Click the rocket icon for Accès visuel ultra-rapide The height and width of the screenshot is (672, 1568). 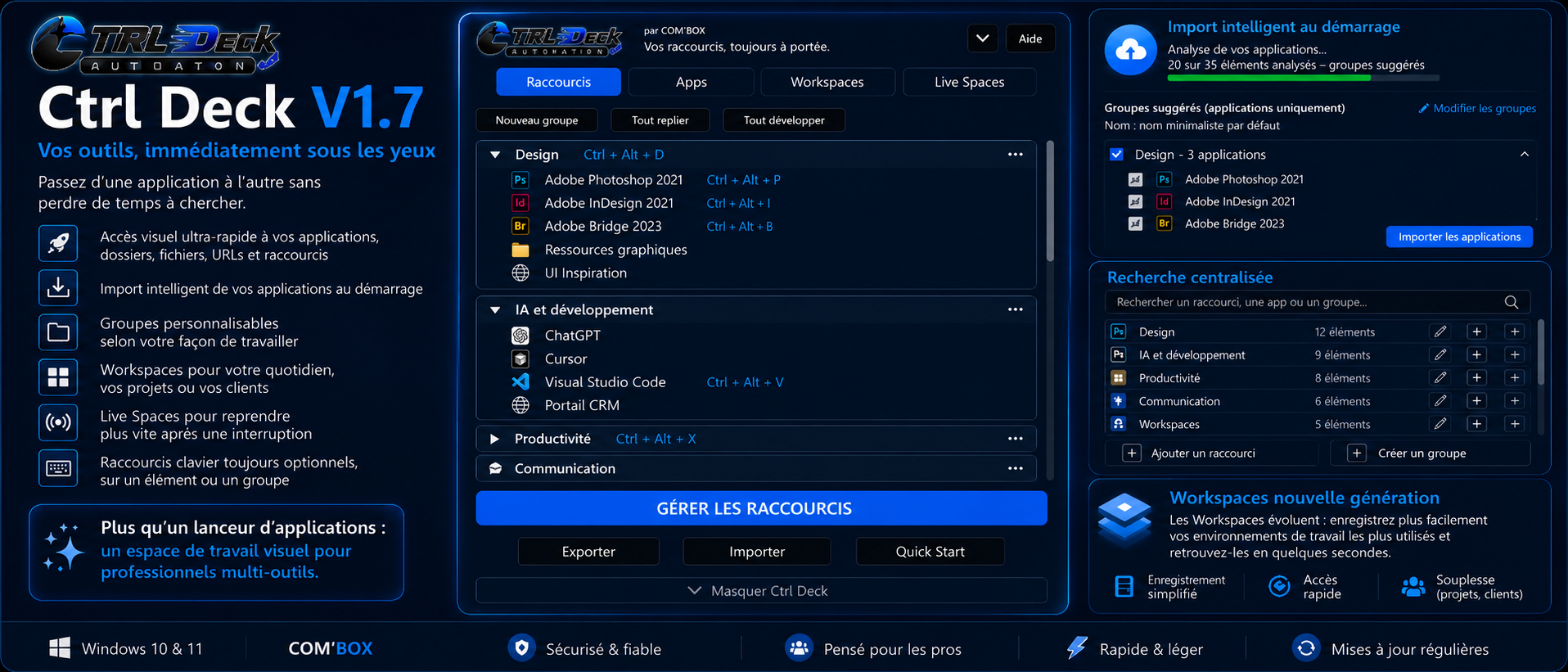coord(58,243)
